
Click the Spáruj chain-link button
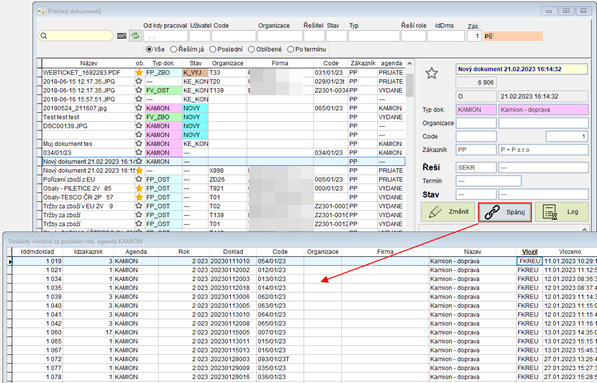point(504,212)
